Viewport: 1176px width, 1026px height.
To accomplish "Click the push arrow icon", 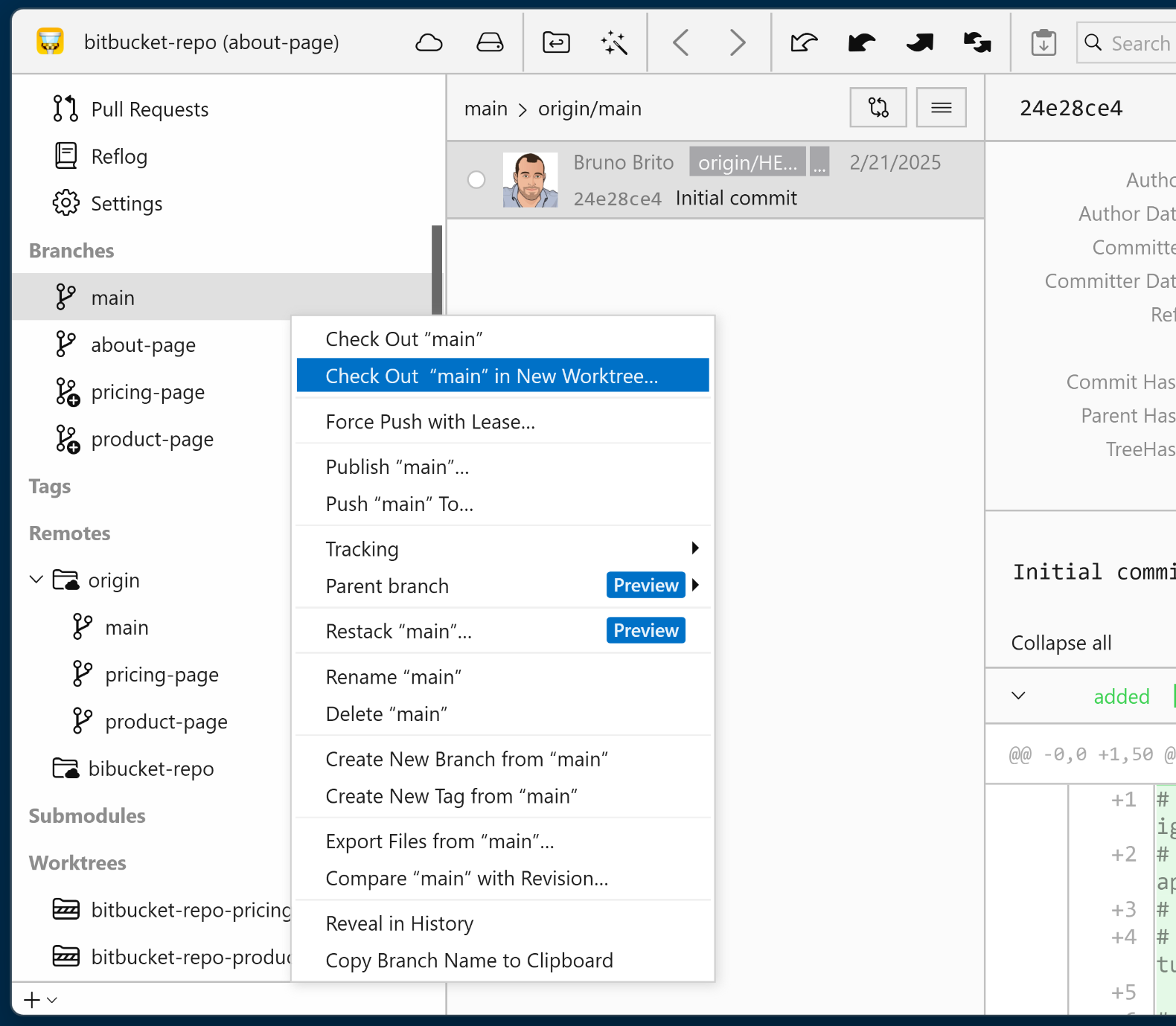I will pos(920,43).
